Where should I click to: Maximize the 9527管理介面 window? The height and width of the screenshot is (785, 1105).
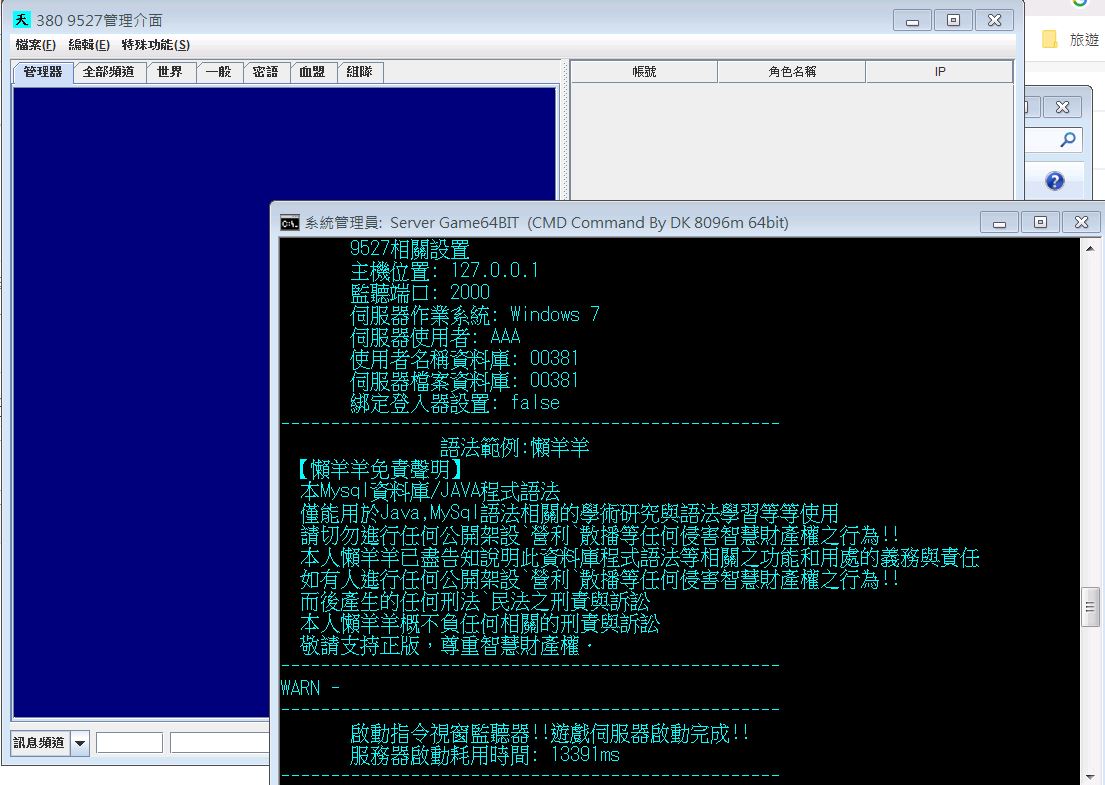click(953, 20)
